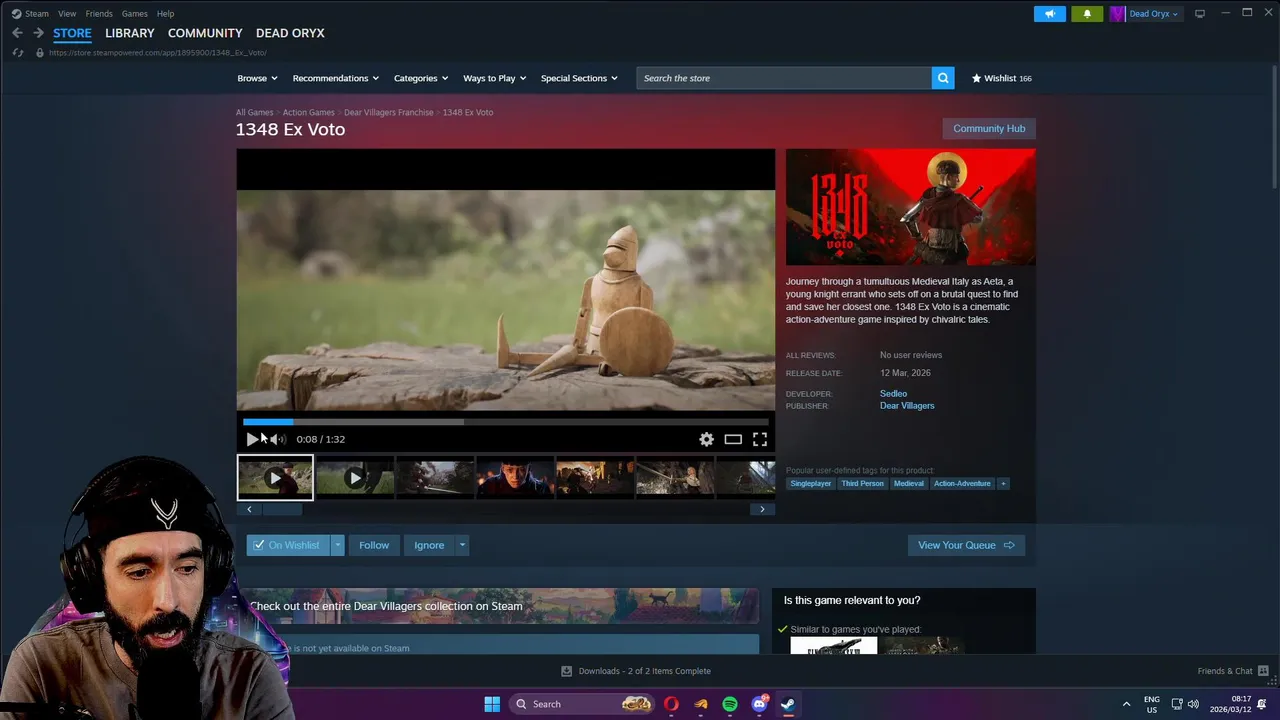Click the Ignore button
The height and width of the screenshot is (720, 1280).
point(429,545)
